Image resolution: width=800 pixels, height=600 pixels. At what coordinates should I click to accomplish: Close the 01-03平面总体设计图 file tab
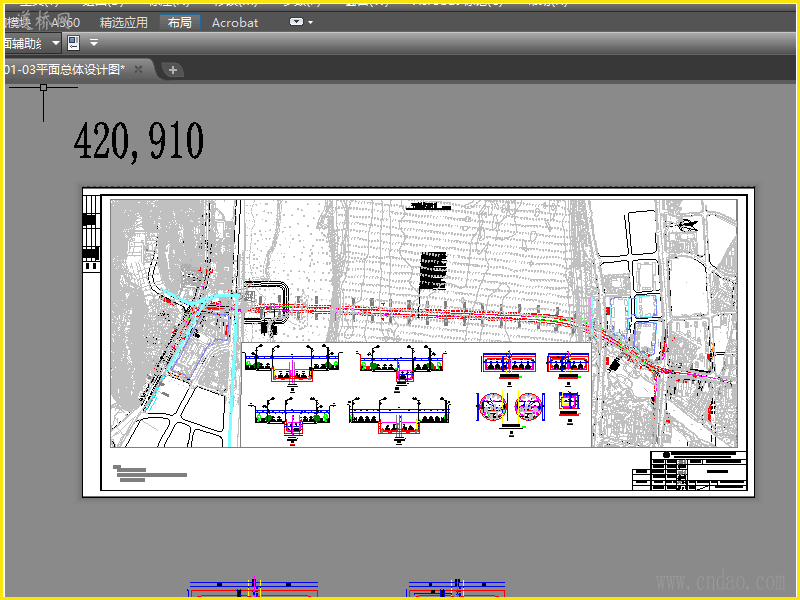[138, 69]
